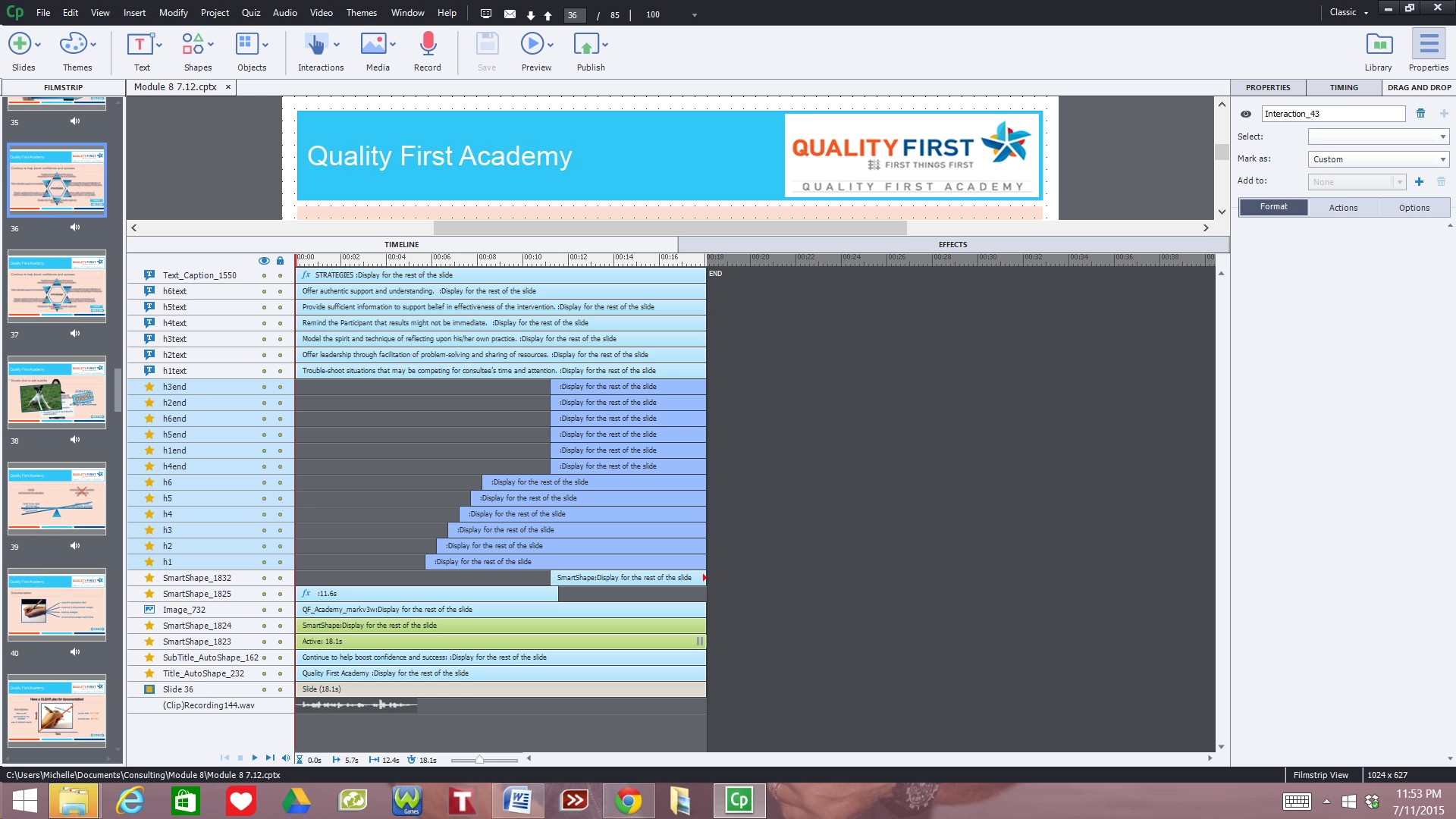Open the Classic workspace dropdown
1456x819 pixels.
(1348, 12)
